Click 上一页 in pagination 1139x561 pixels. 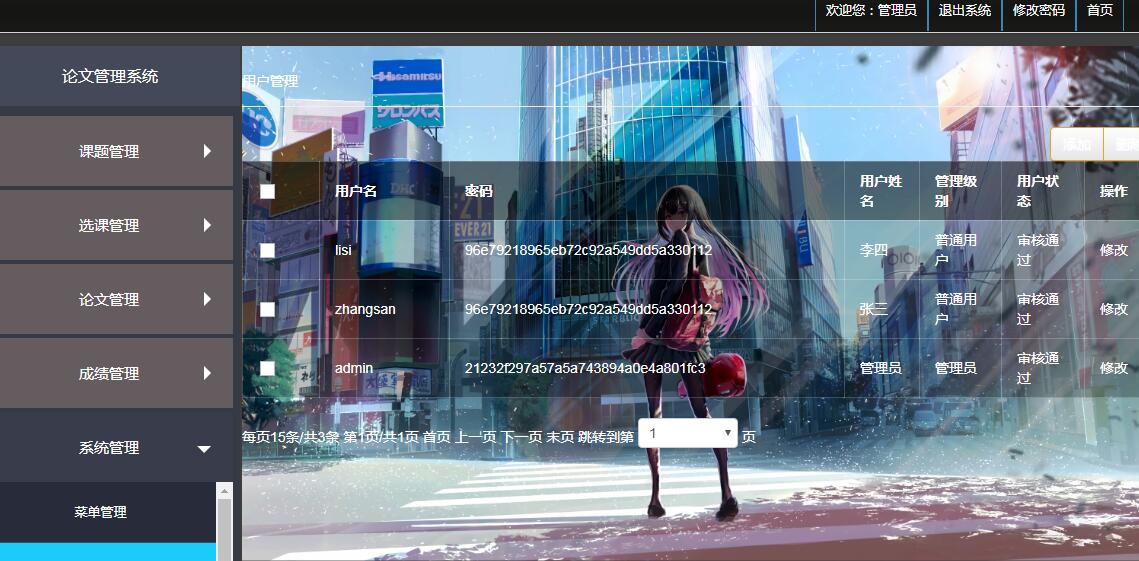(475, 437)
